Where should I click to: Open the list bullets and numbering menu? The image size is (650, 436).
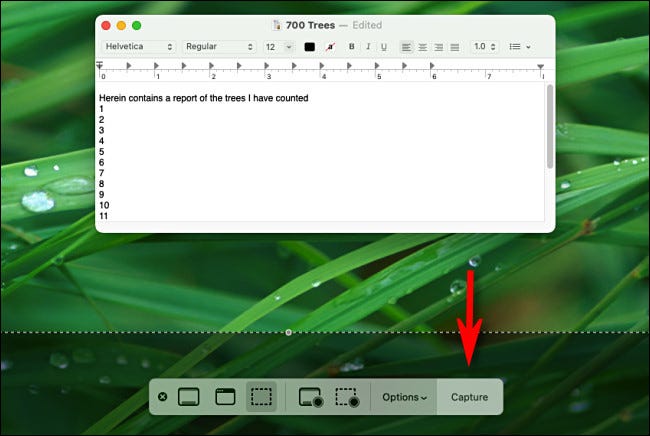519,47
